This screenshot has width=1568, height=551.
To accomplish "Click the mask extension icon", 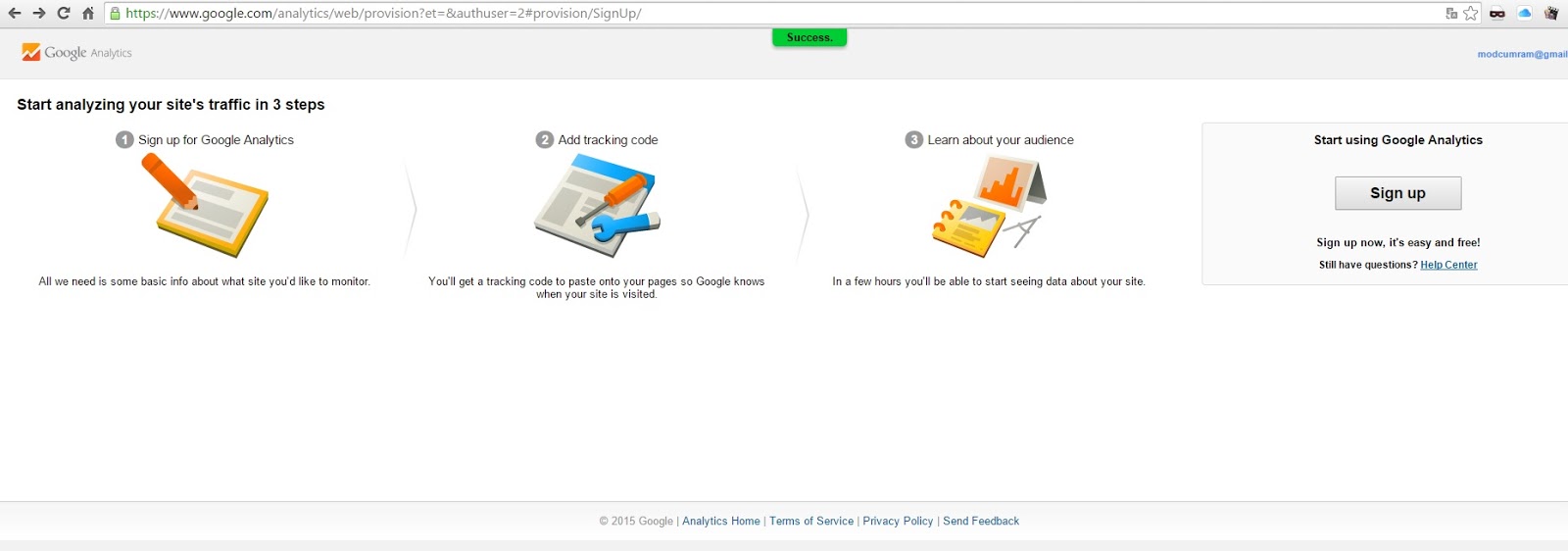I will [1497, 14].
